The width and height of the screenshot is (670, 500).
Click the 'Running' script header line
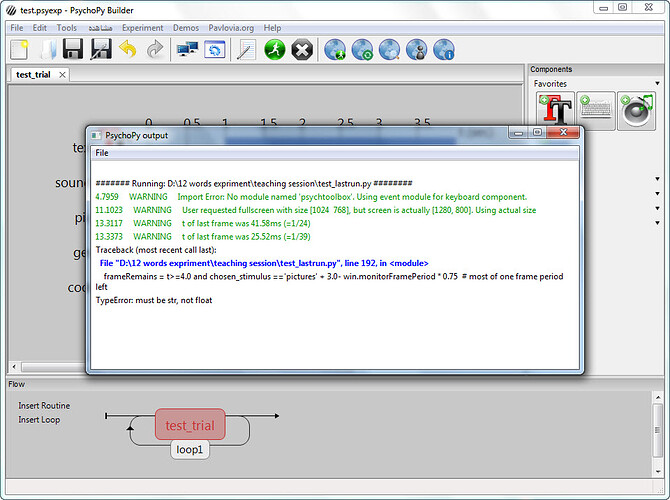pos(254,184)
